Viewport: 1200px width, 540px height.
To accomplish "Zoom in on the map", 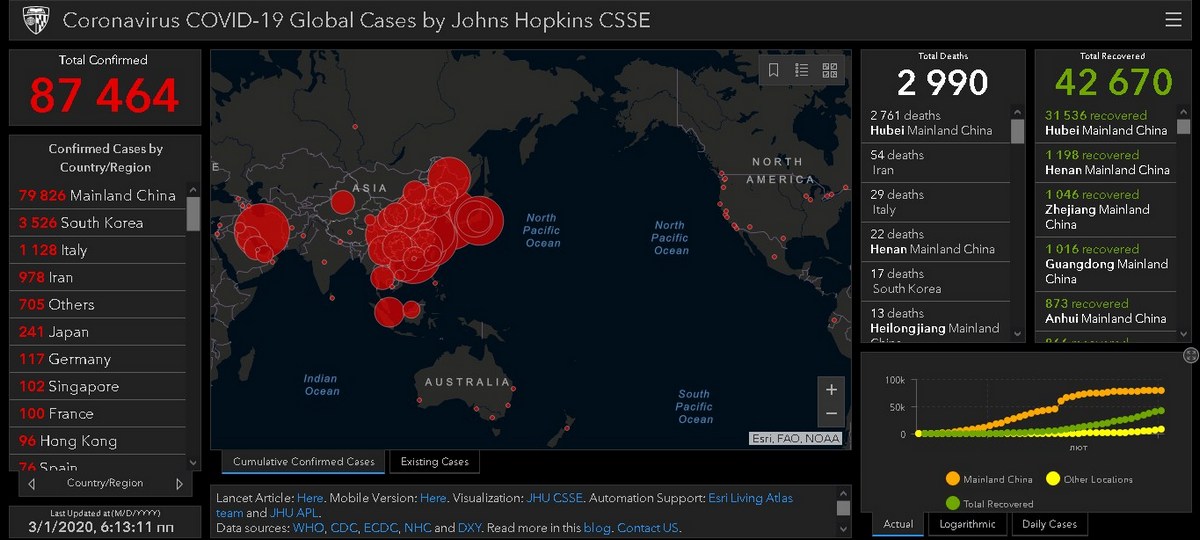I will point(831,390).
